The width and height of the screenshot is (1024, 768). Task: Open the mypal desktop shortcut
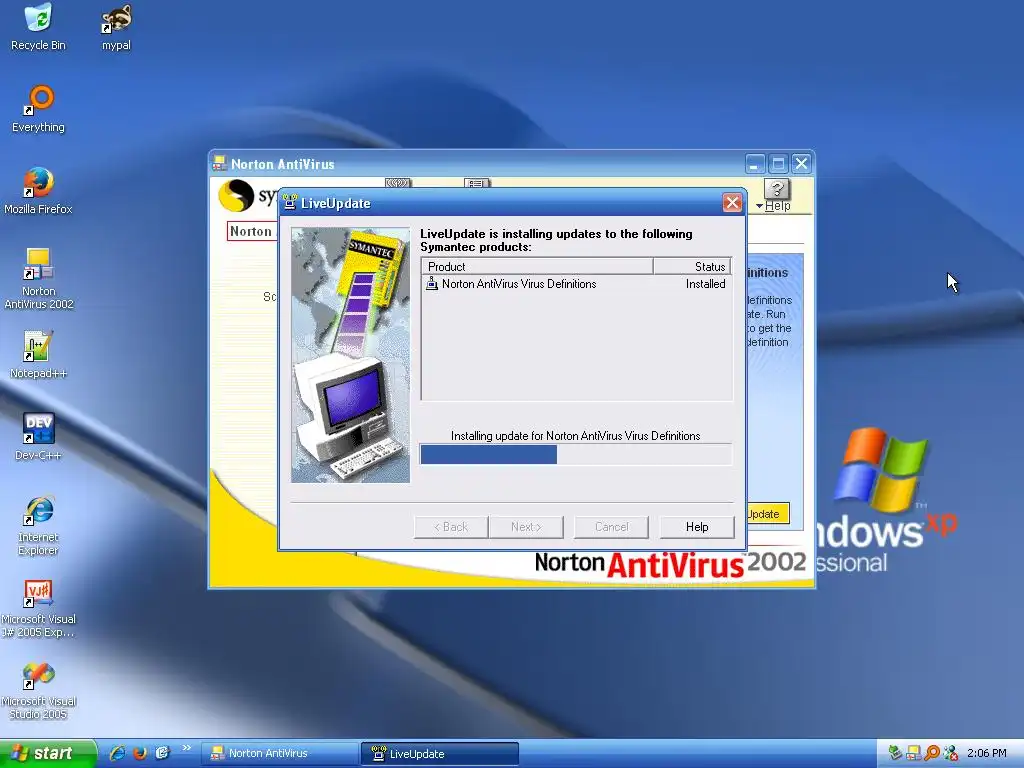click(x=116, y=27)
